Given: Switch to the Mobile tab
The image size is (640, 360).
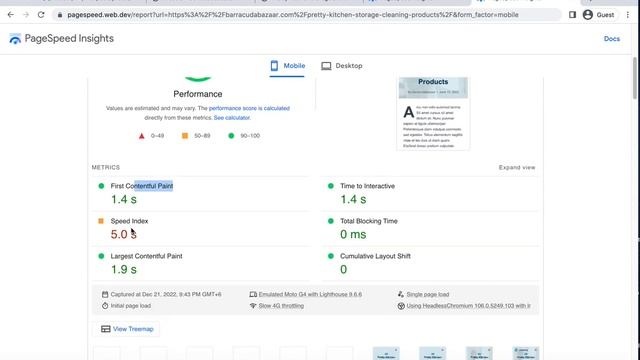Looking at the screenshot, I should coord(287,66).
